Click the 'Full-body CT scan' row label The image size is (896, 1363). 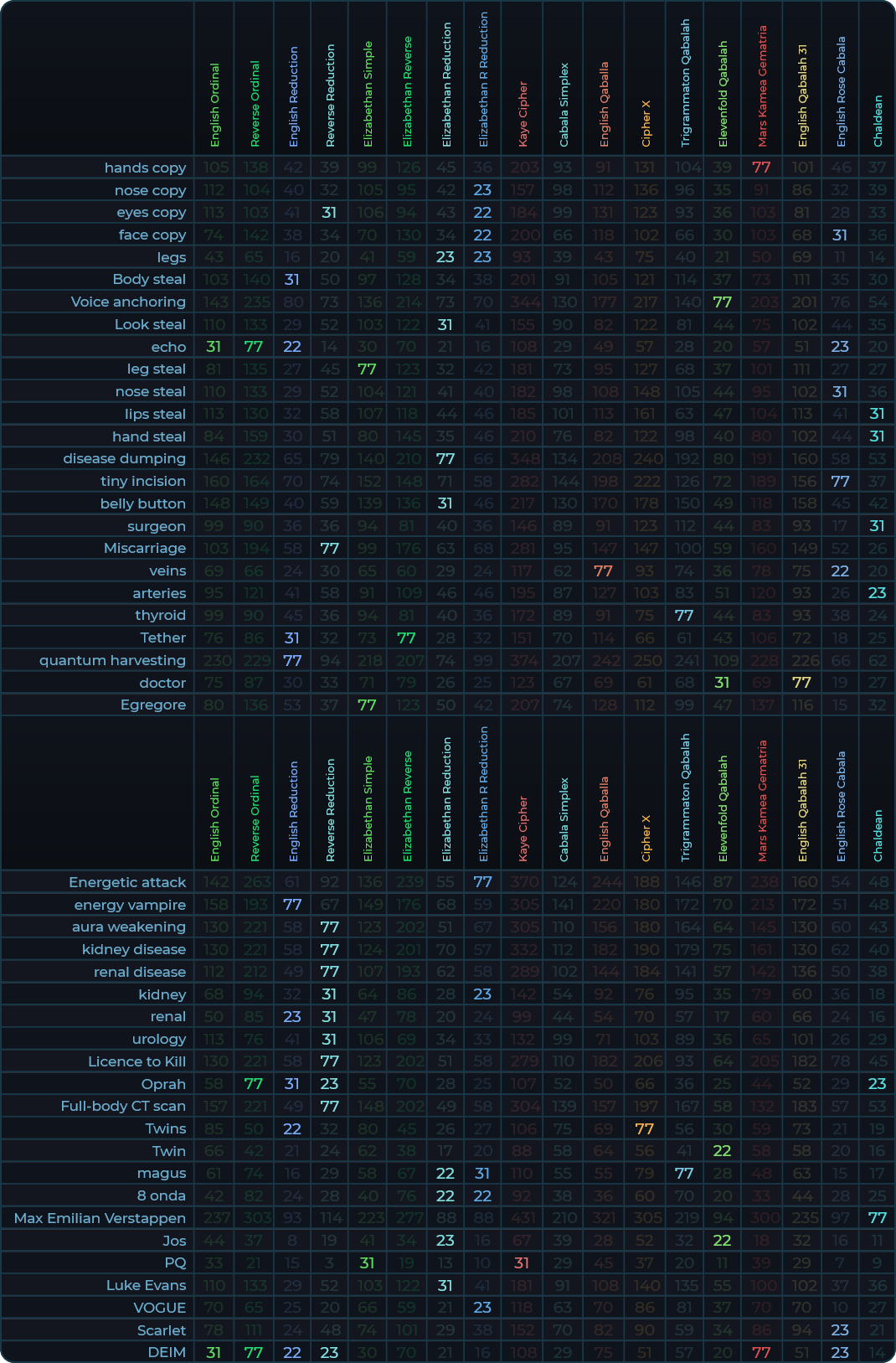point(123,1106)
